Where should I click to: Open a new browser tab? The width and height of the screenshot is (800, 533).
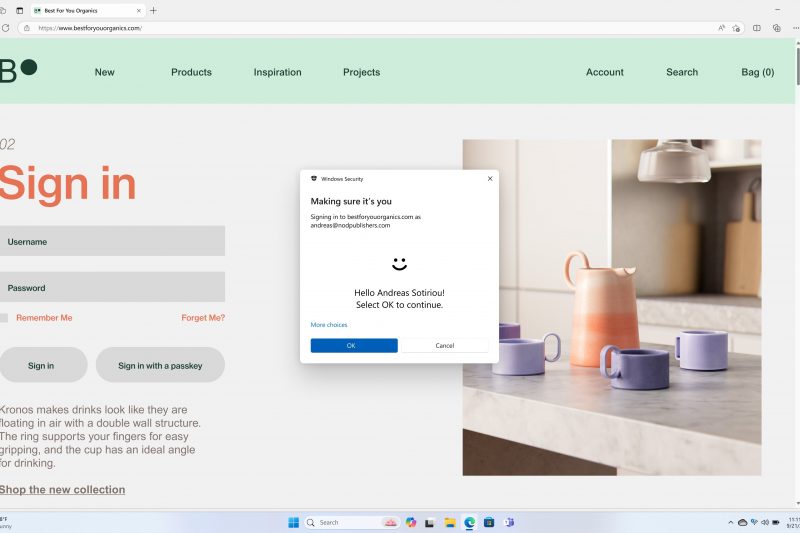point(153,10)
